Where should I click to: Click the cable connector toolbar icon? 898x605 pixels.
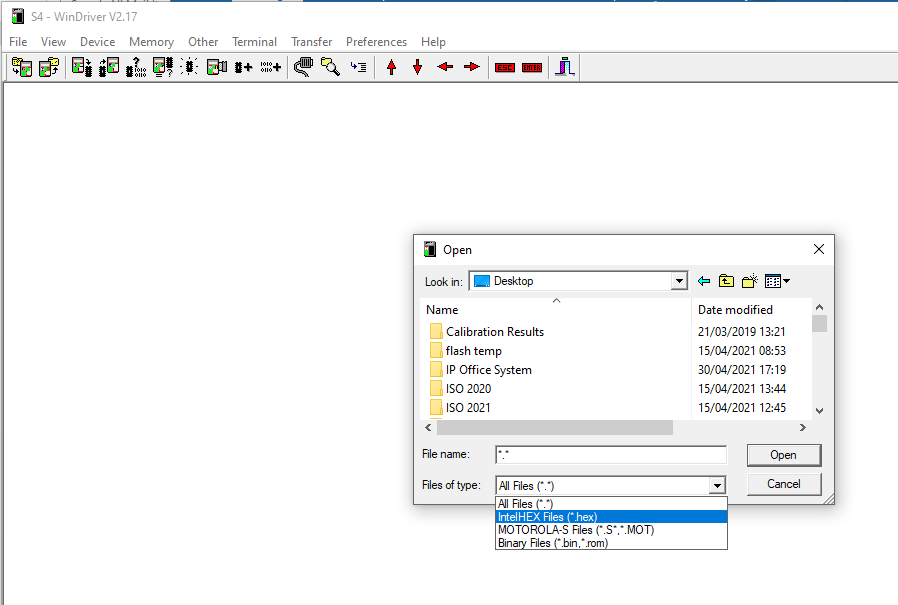coord(303,67)
